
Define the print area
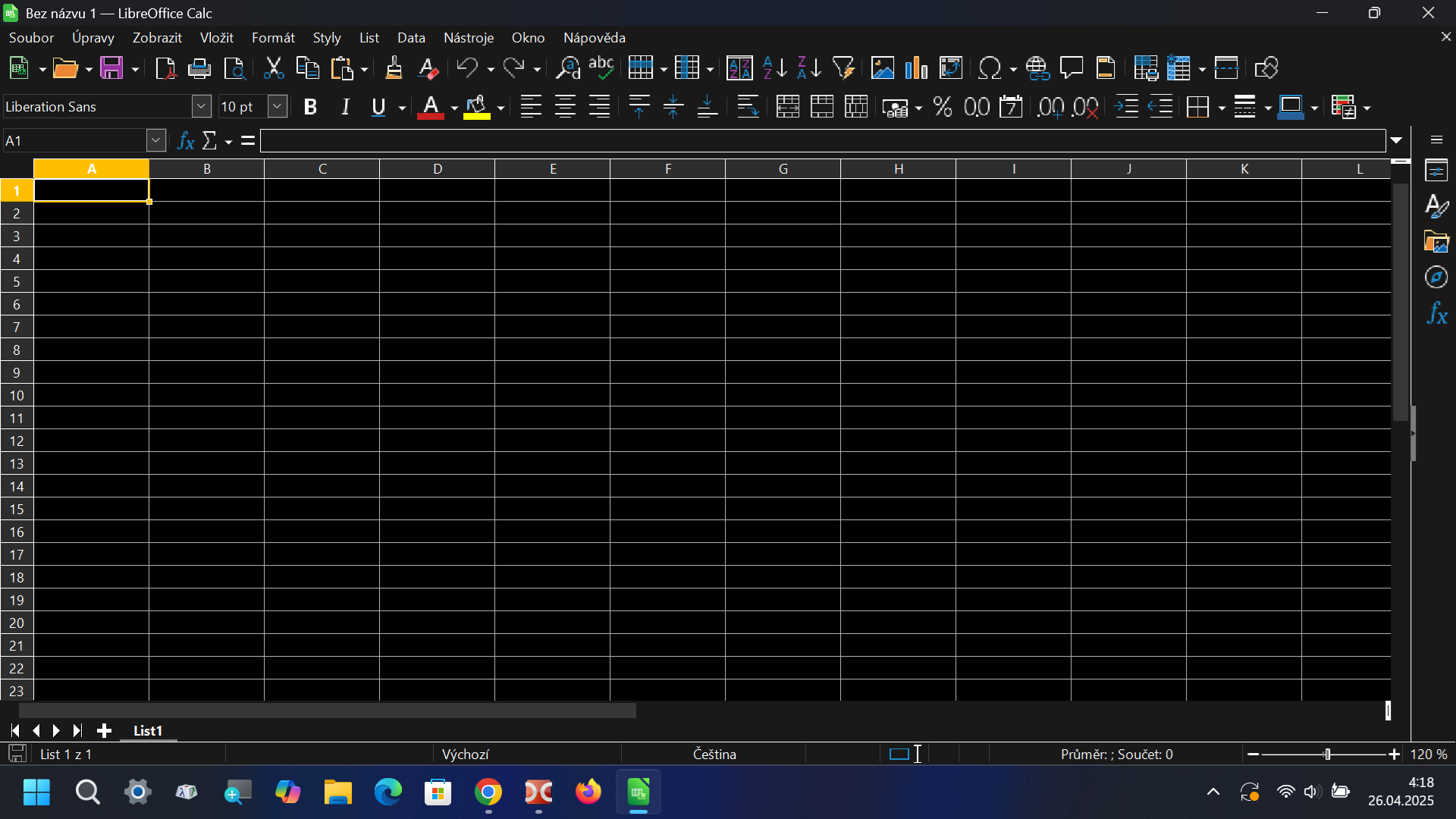tap(1146, 68)
